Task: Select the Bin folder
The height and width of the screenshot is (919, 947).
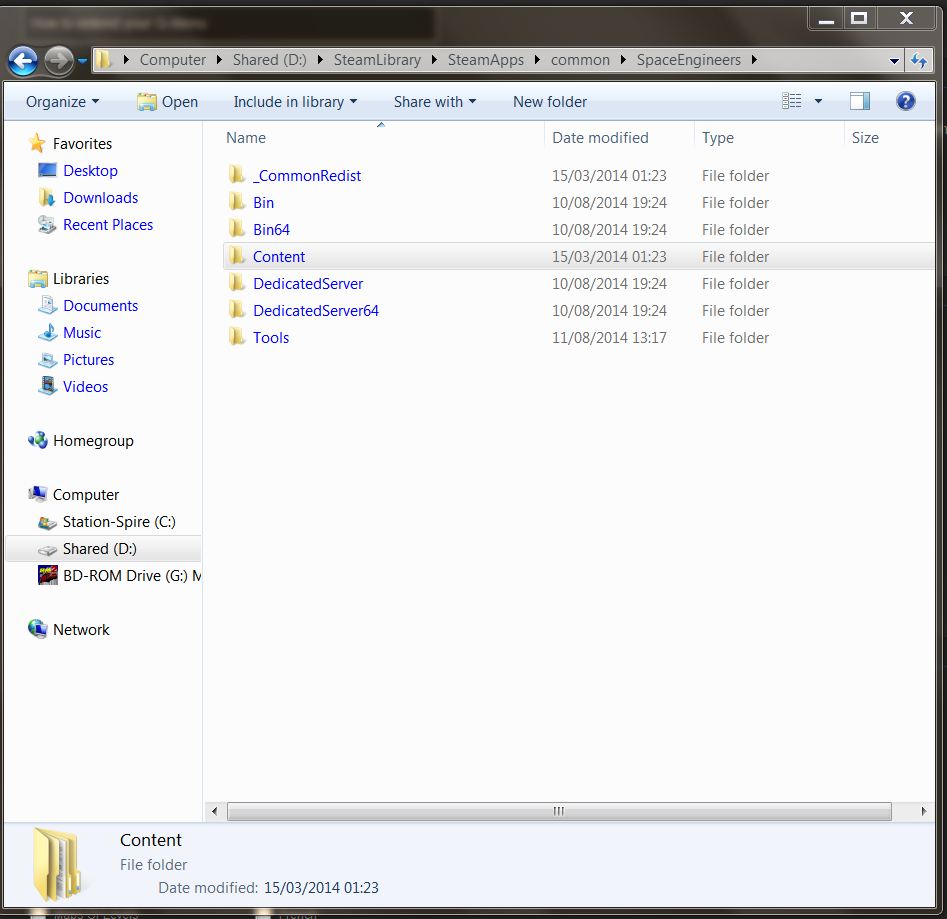Action: (263, 203)
